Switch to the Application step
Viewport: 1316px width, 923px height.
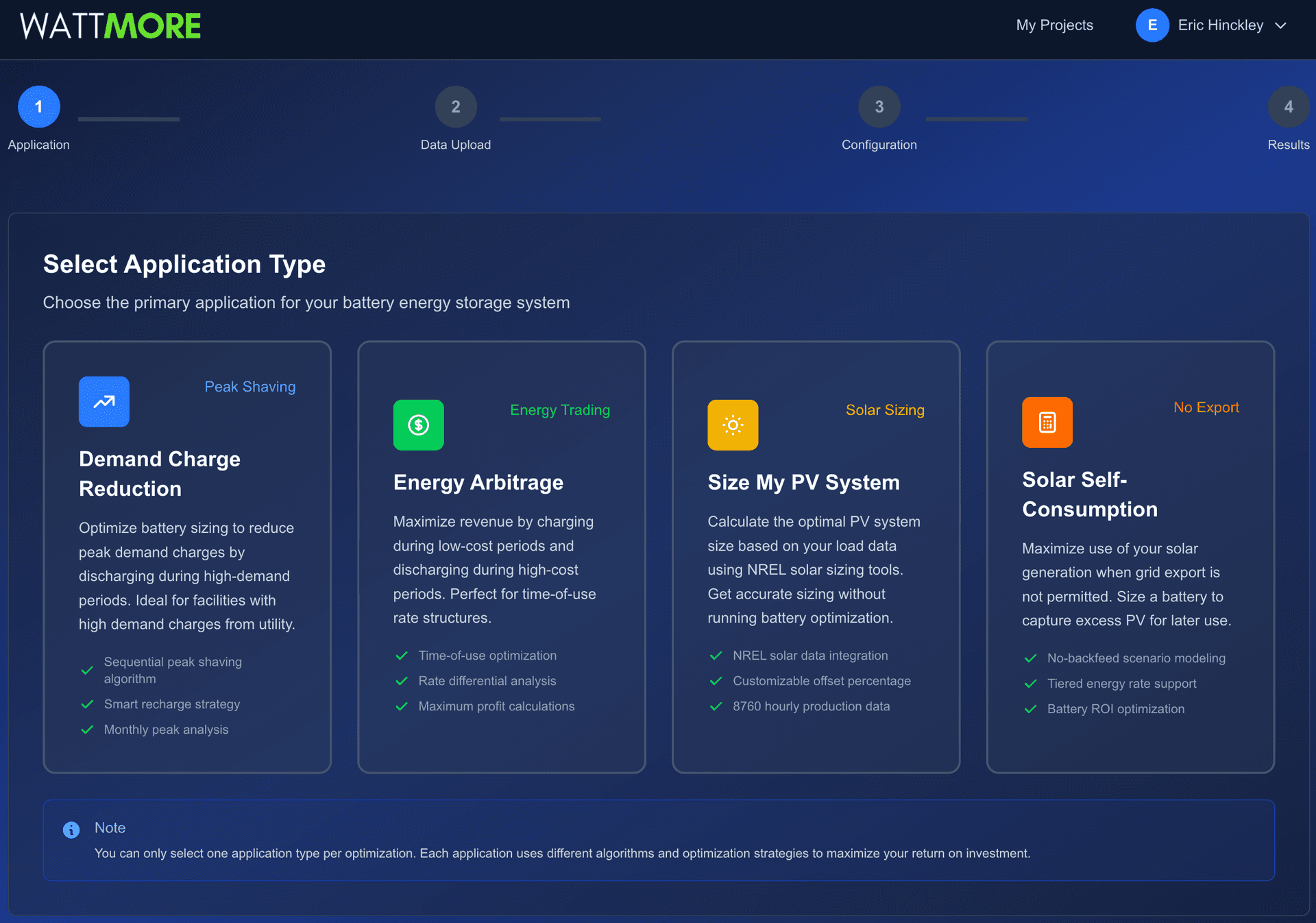click(x=38, y=106)
